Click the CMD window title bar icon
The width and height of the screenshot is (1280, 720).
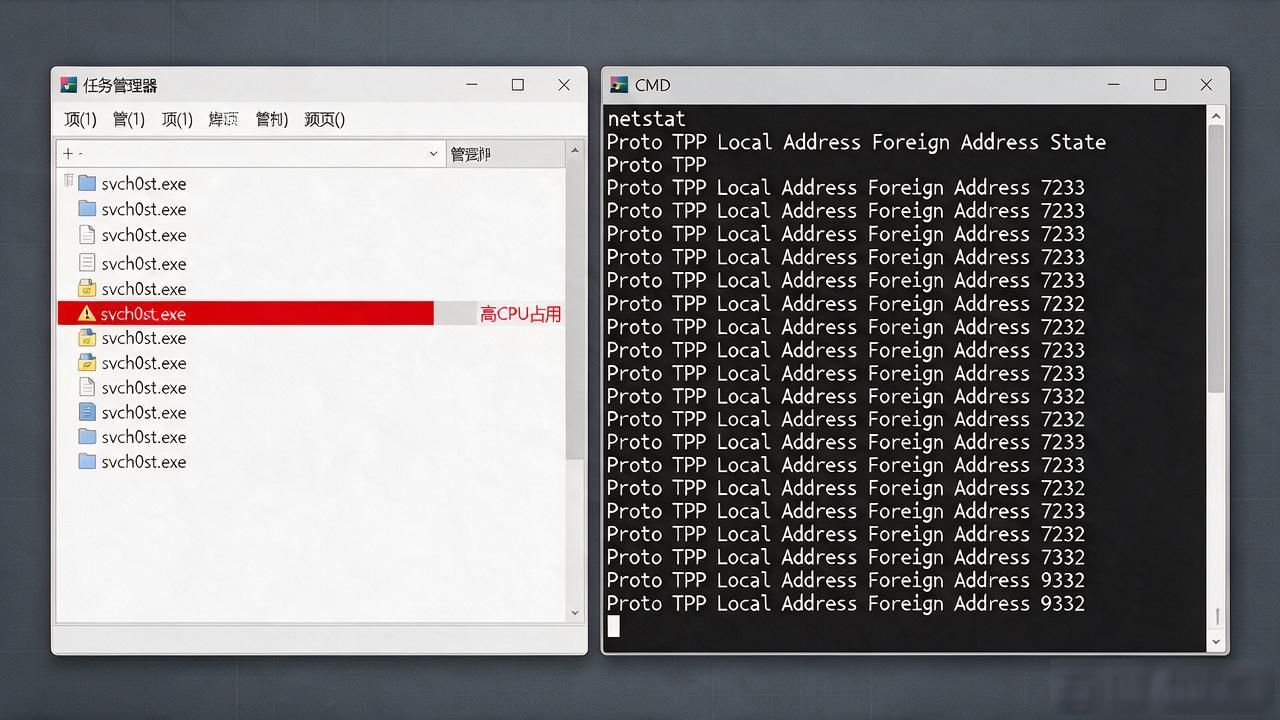(x=619, y=85)
